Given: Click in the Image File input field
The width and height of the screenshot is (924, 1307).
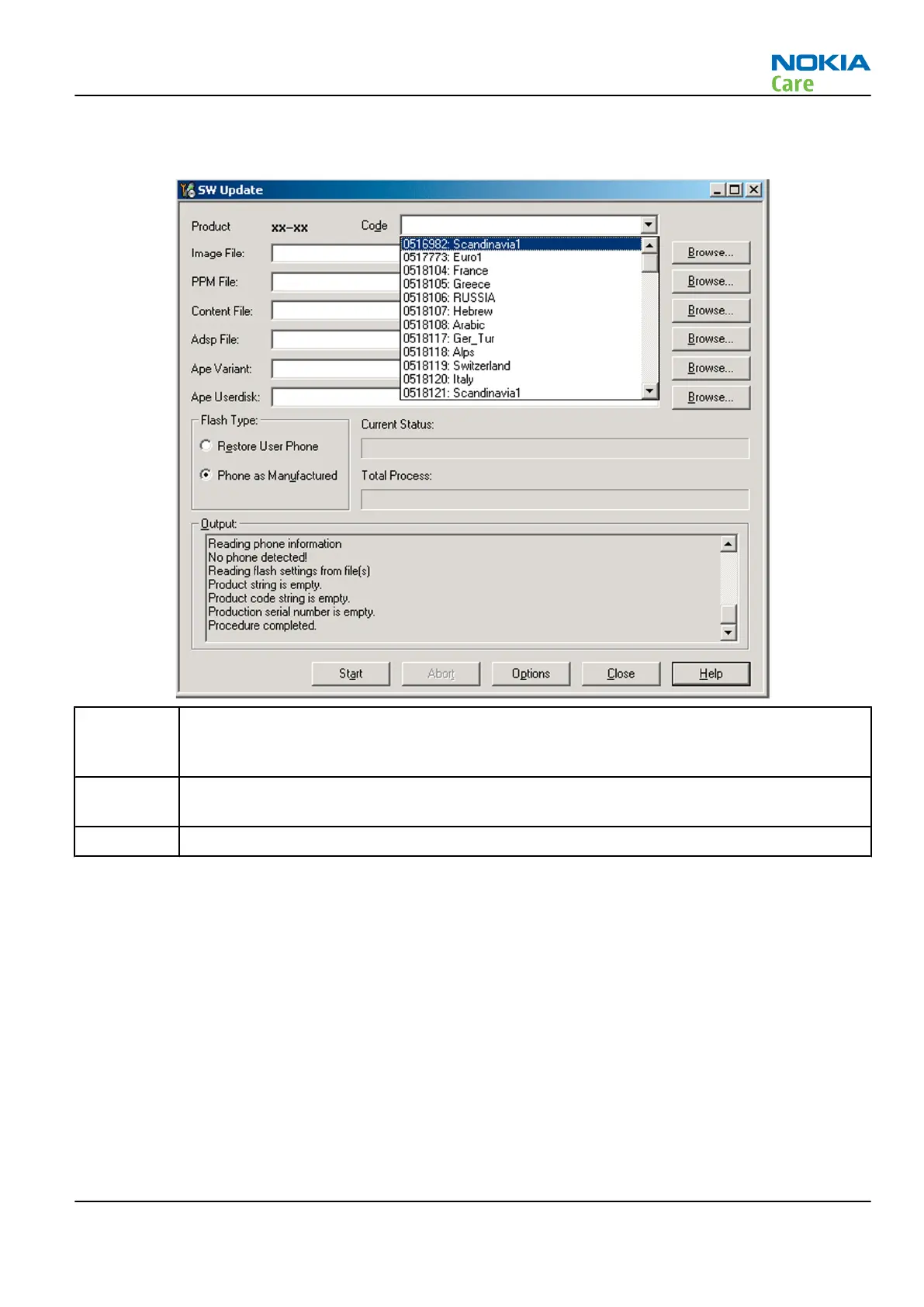Looking at the screenshot, I should (x=335, y=253).
